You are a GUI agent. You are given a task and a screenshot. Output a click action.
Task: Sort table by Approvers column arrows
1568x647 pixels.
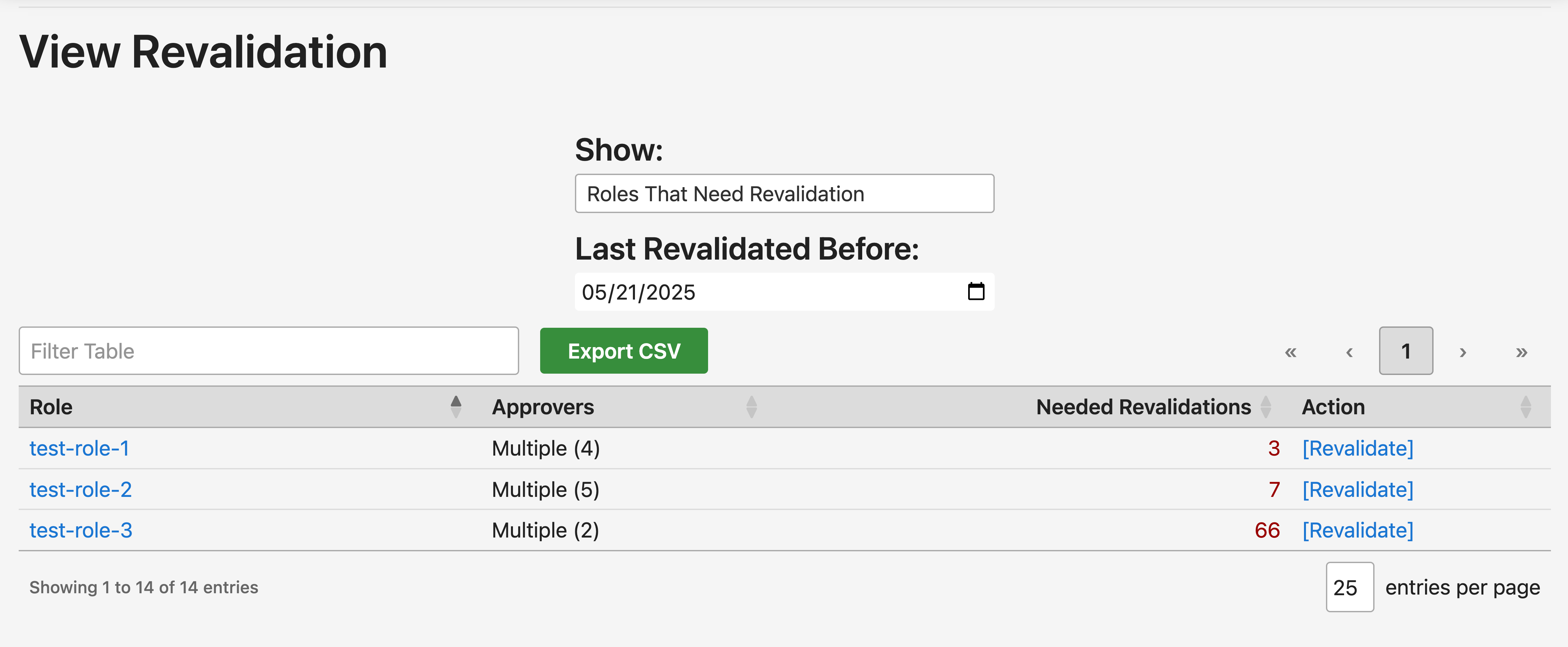[751, 407]
